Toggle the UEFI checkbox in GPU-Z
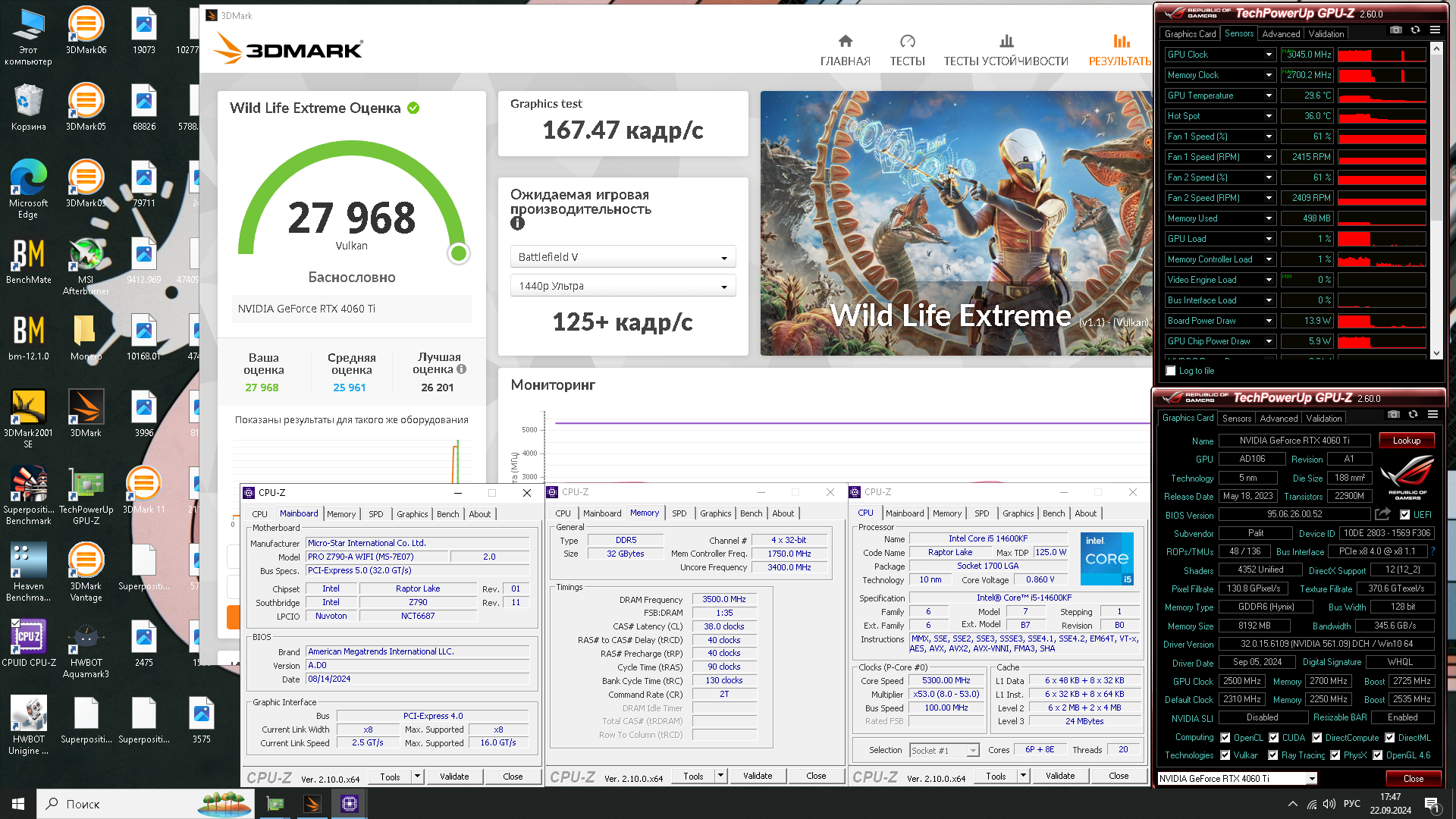 point(1405,514)
